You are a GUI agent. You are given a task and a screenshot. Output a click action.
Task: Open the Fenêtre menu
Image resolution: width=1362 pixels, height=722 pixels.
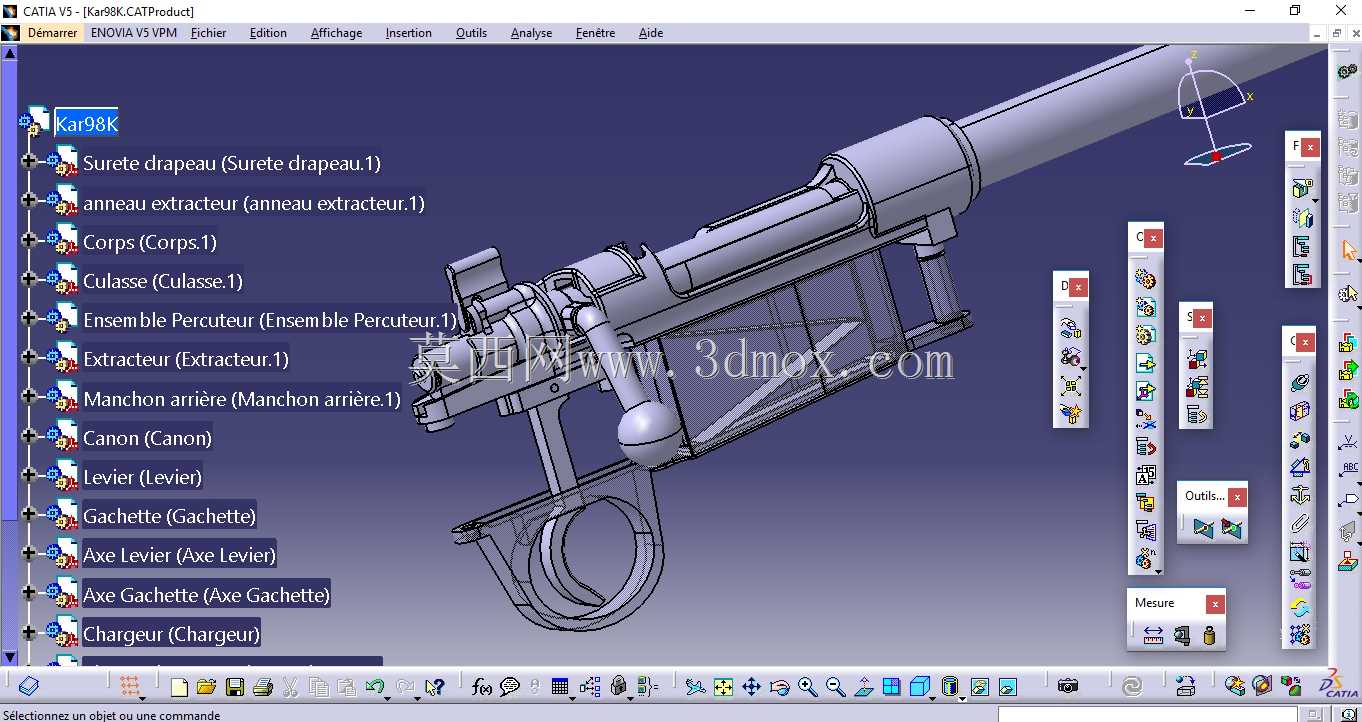point(595,33)
